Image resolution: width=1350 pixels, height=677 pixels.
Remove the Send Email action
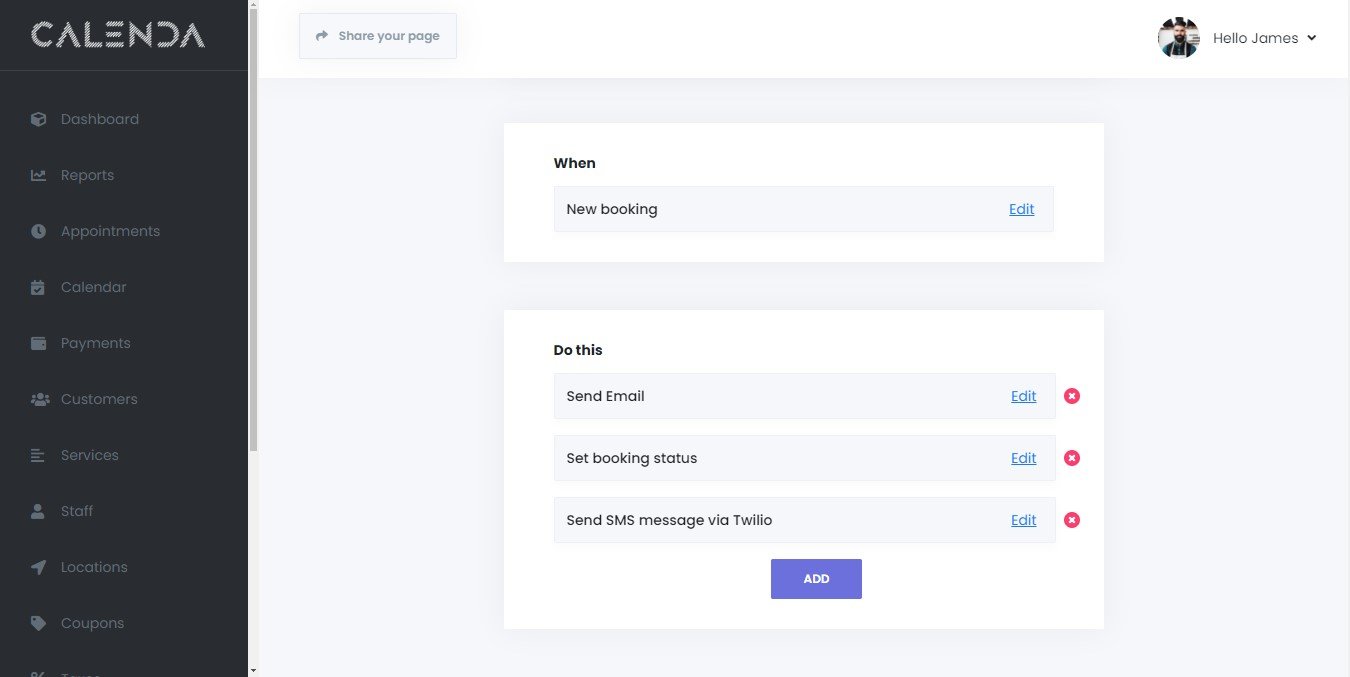1072,396
